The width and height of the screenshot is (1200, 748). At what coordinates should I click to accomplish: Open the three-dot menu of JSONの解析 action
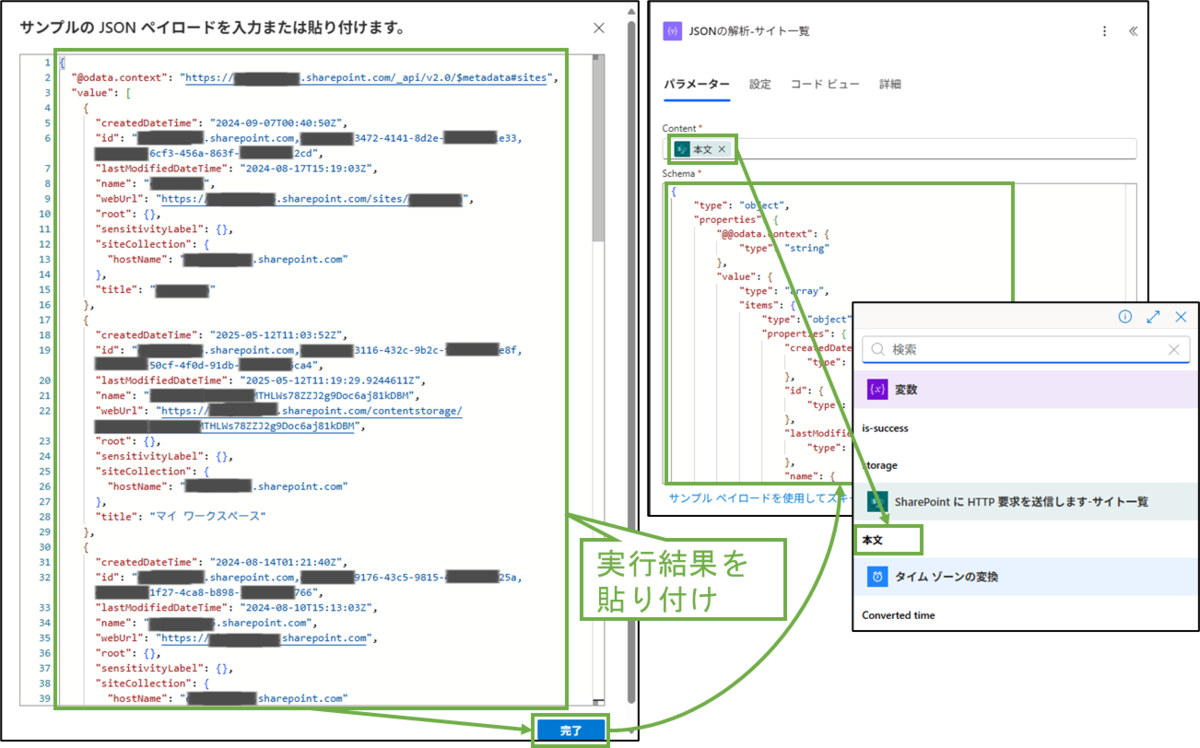[1104, 31]
